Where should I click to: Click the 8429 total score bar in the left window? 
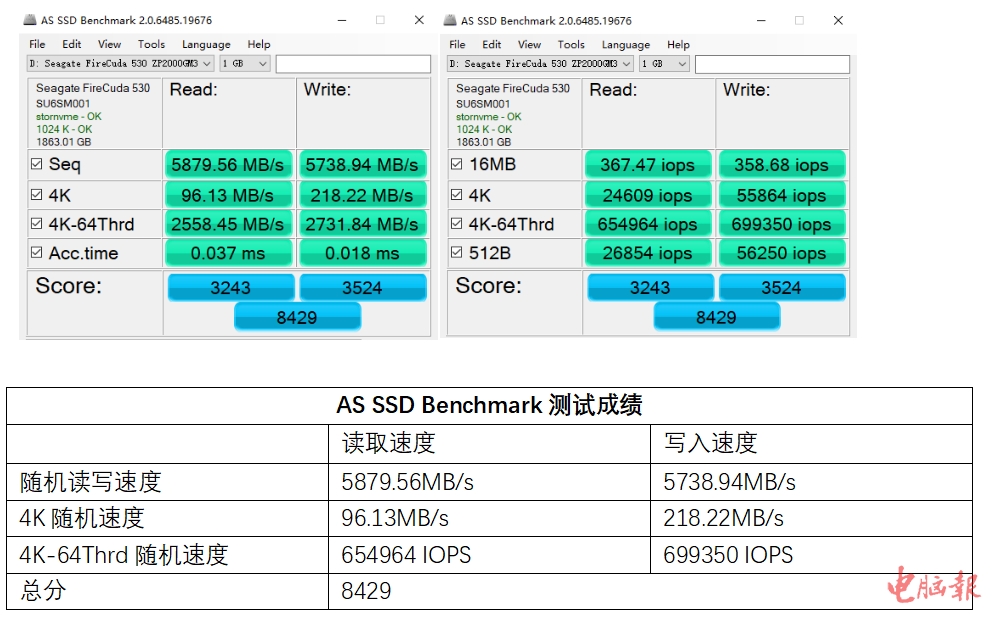297,317
